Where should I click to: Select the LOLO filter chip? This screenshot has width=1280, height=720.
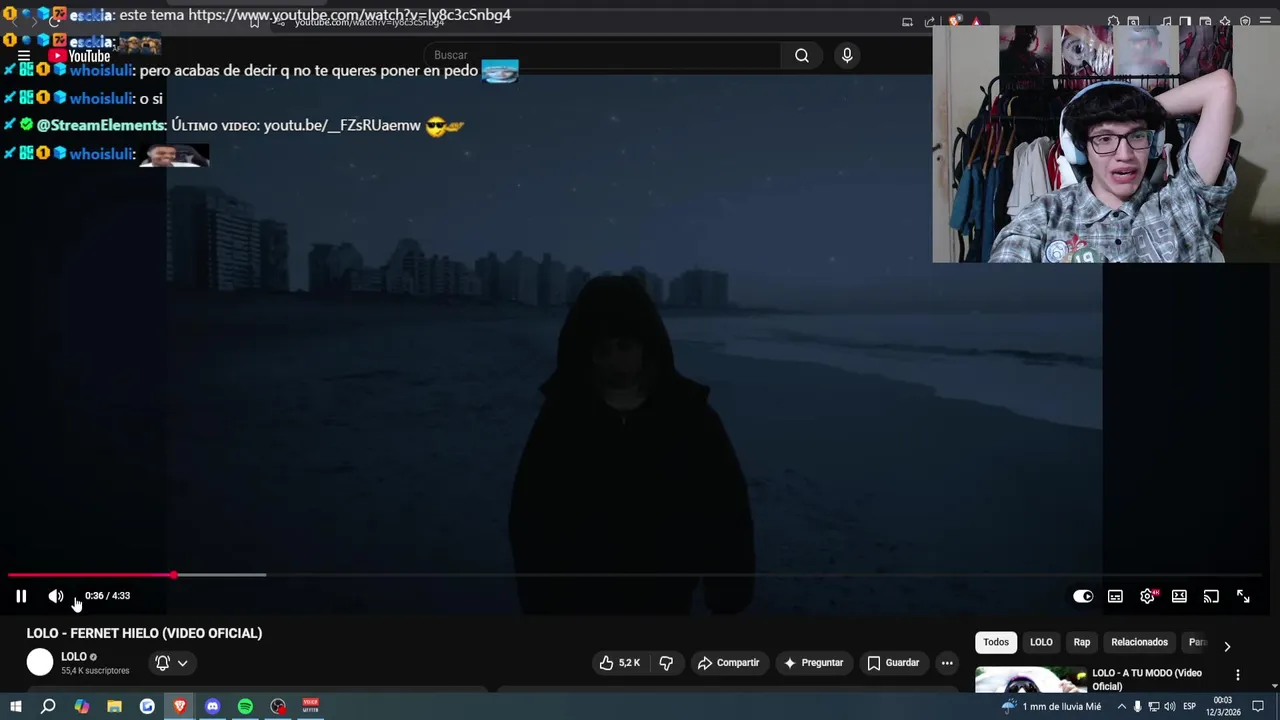coord(1041,642)
